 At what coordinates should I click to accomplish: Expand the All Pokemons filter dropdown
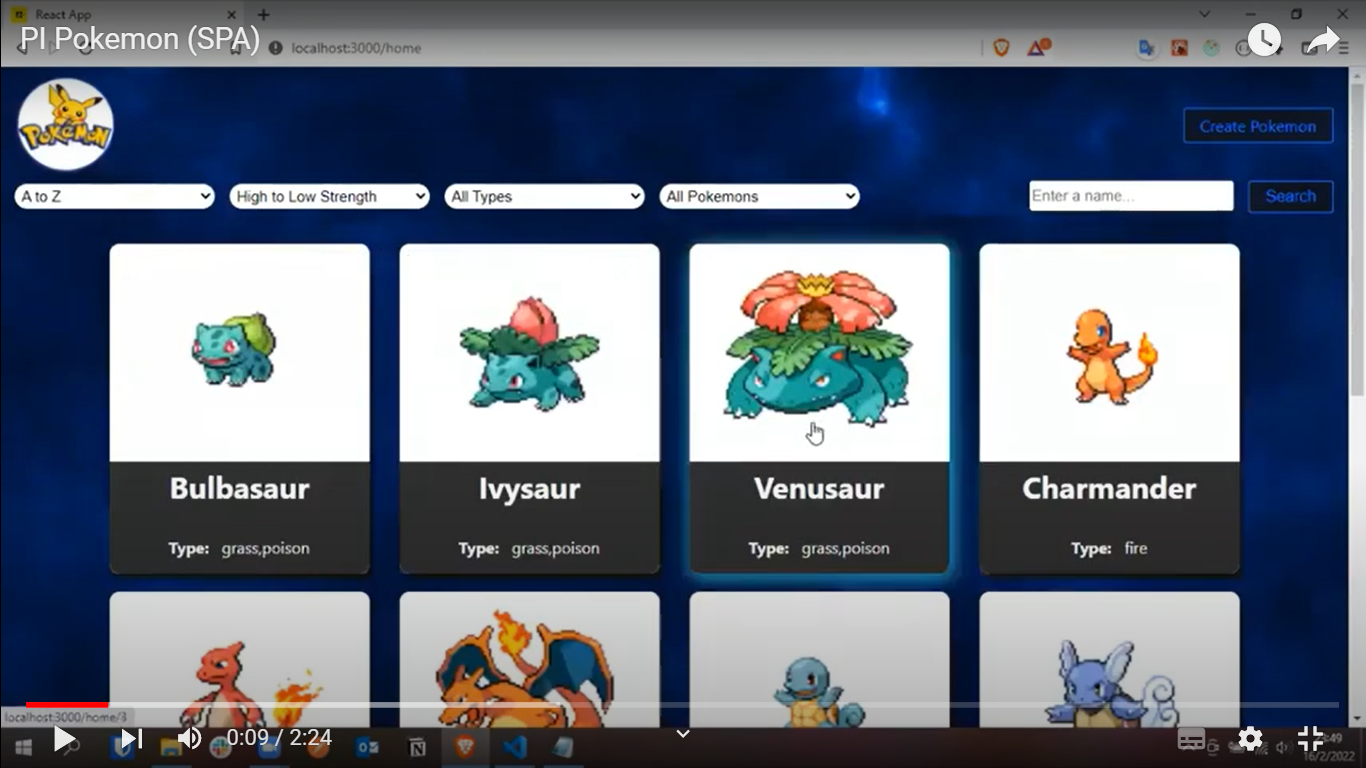pos(759,197)
